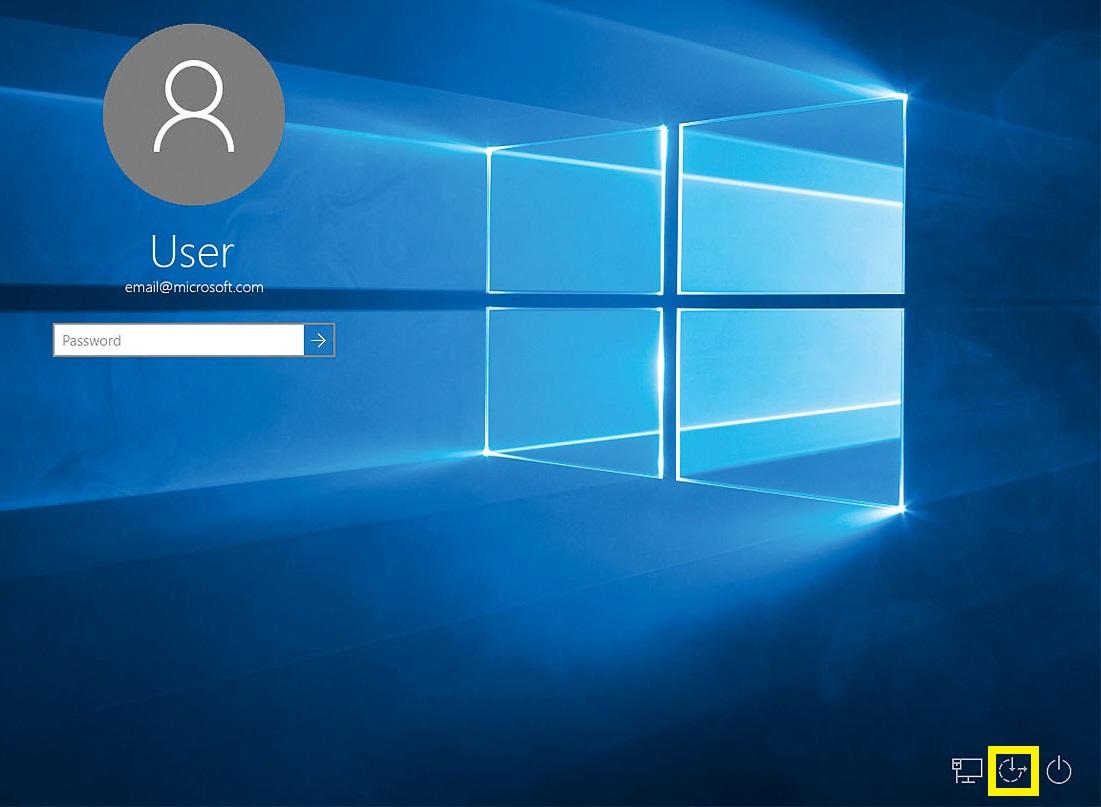Click the bottom-left pane of Windows logo
1101x807 pixels.
[x=575, y=380]
